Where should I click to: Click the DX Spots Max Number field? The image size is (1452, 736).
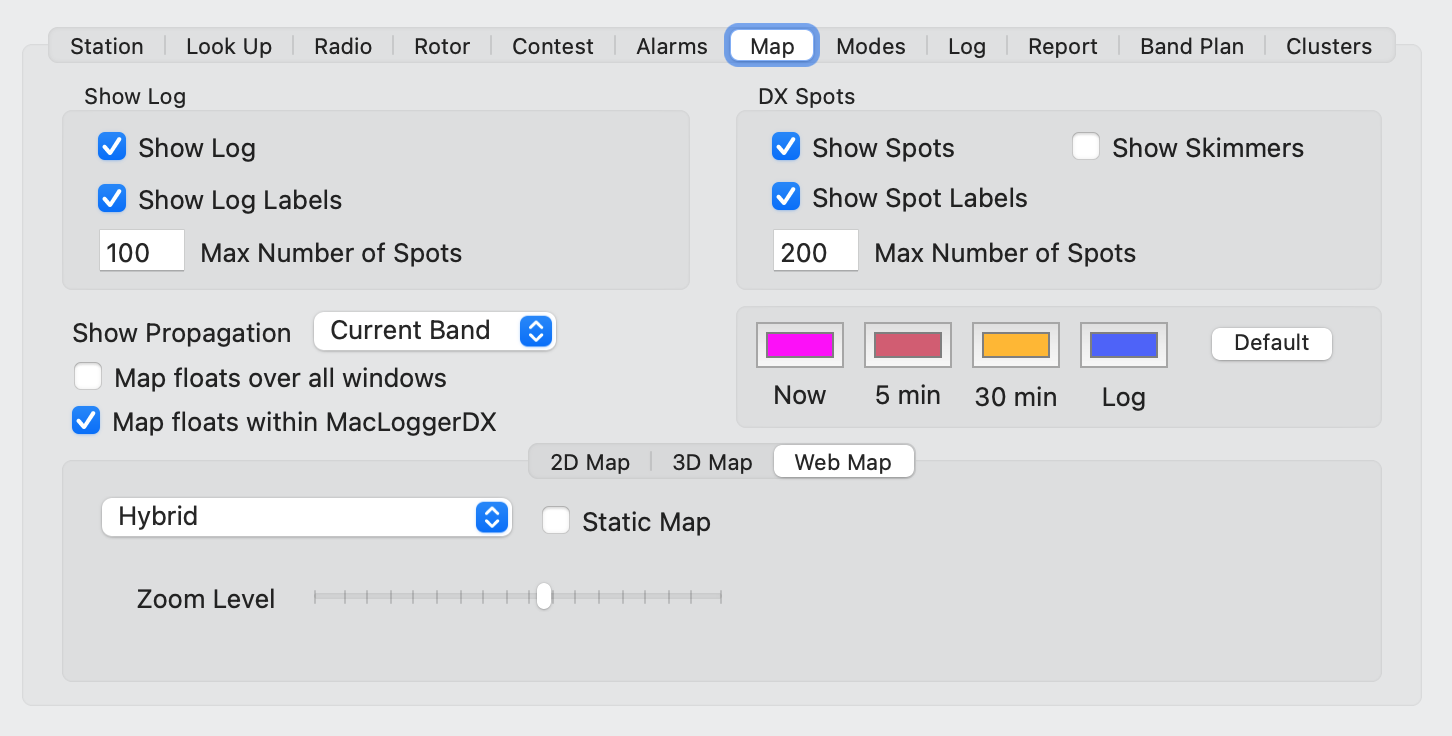(x=814, y=250)
